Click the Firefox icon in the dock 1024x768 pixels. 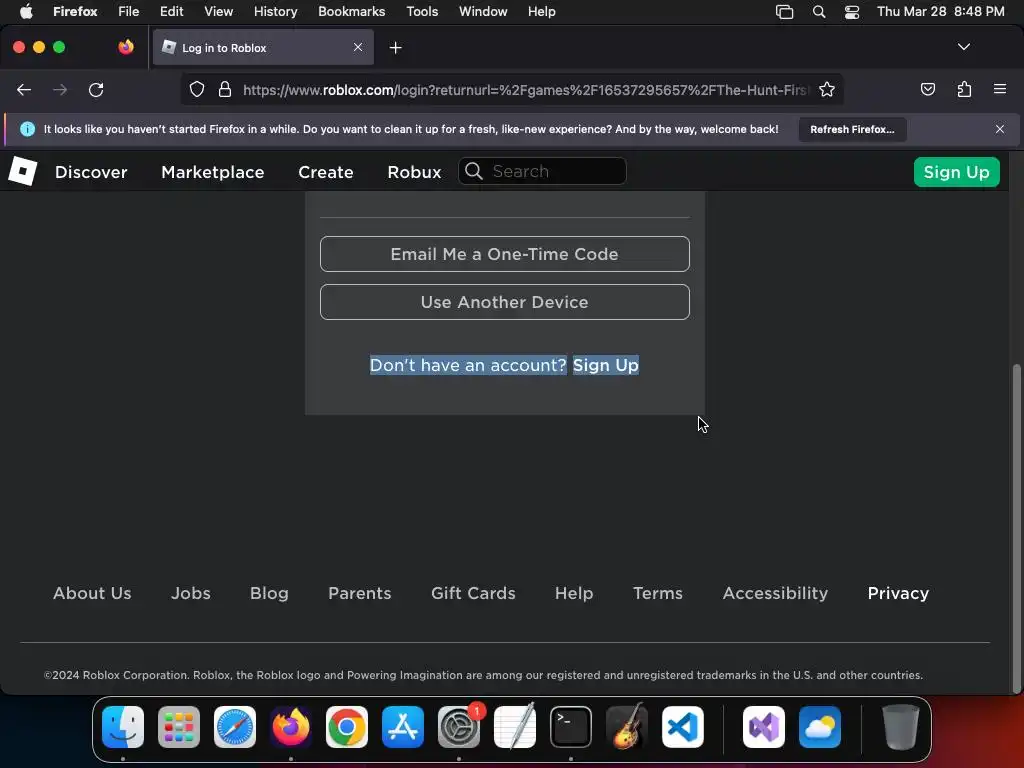click(x=291, y=727)
